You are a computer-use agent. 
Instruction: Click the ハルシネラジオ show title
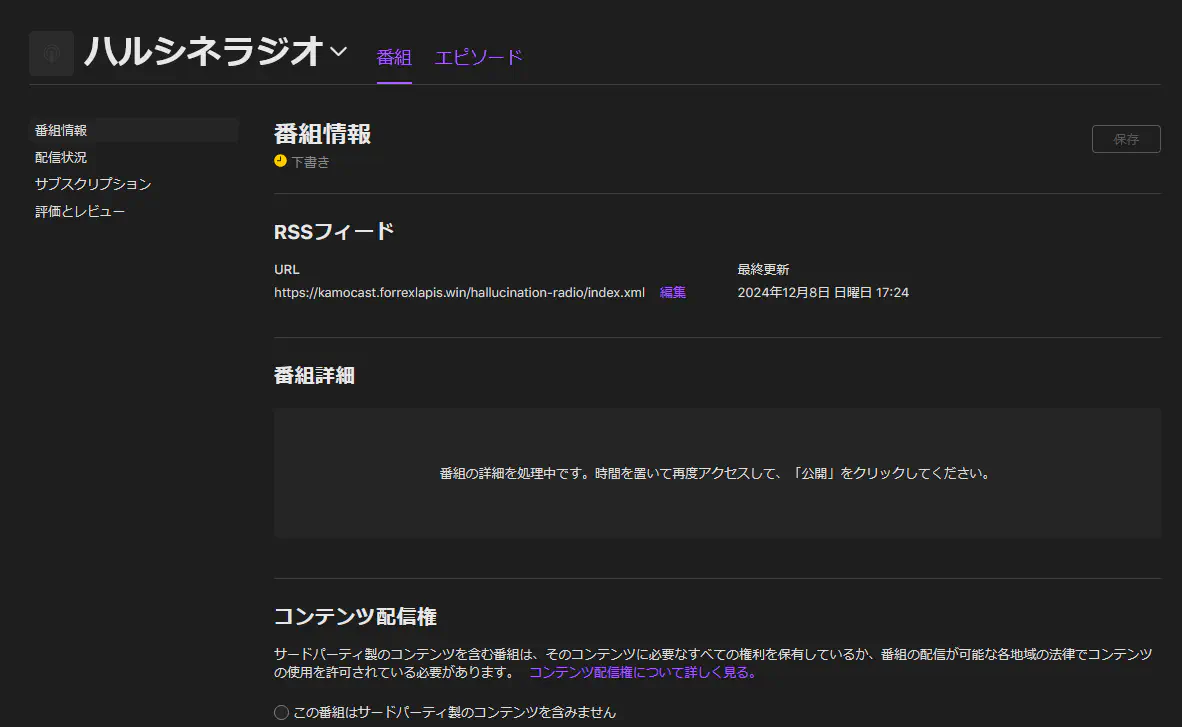click(x=204, y=52)
